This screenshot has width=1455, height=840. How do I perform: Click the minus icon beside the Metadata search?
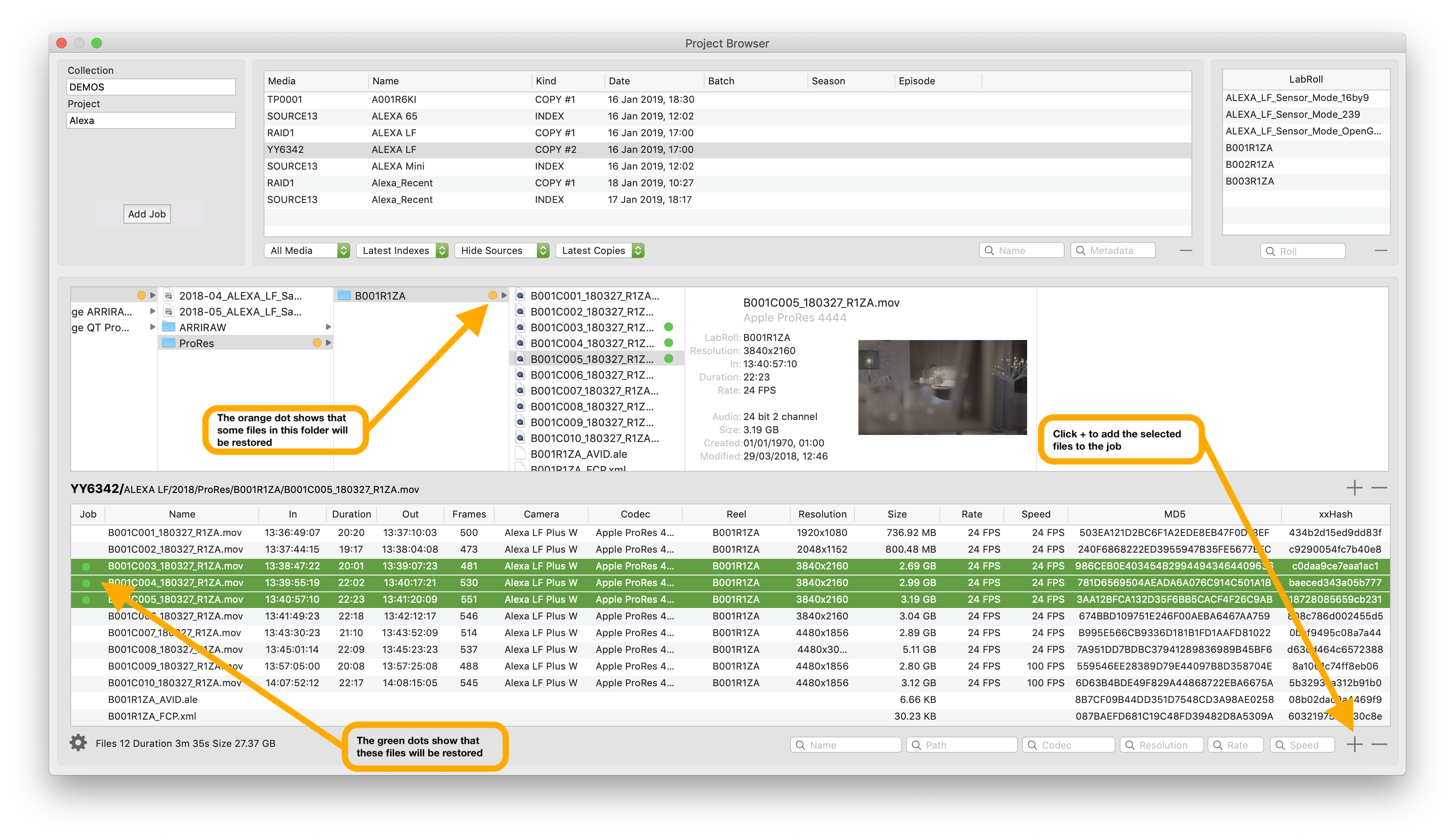tap(1186, 250)
